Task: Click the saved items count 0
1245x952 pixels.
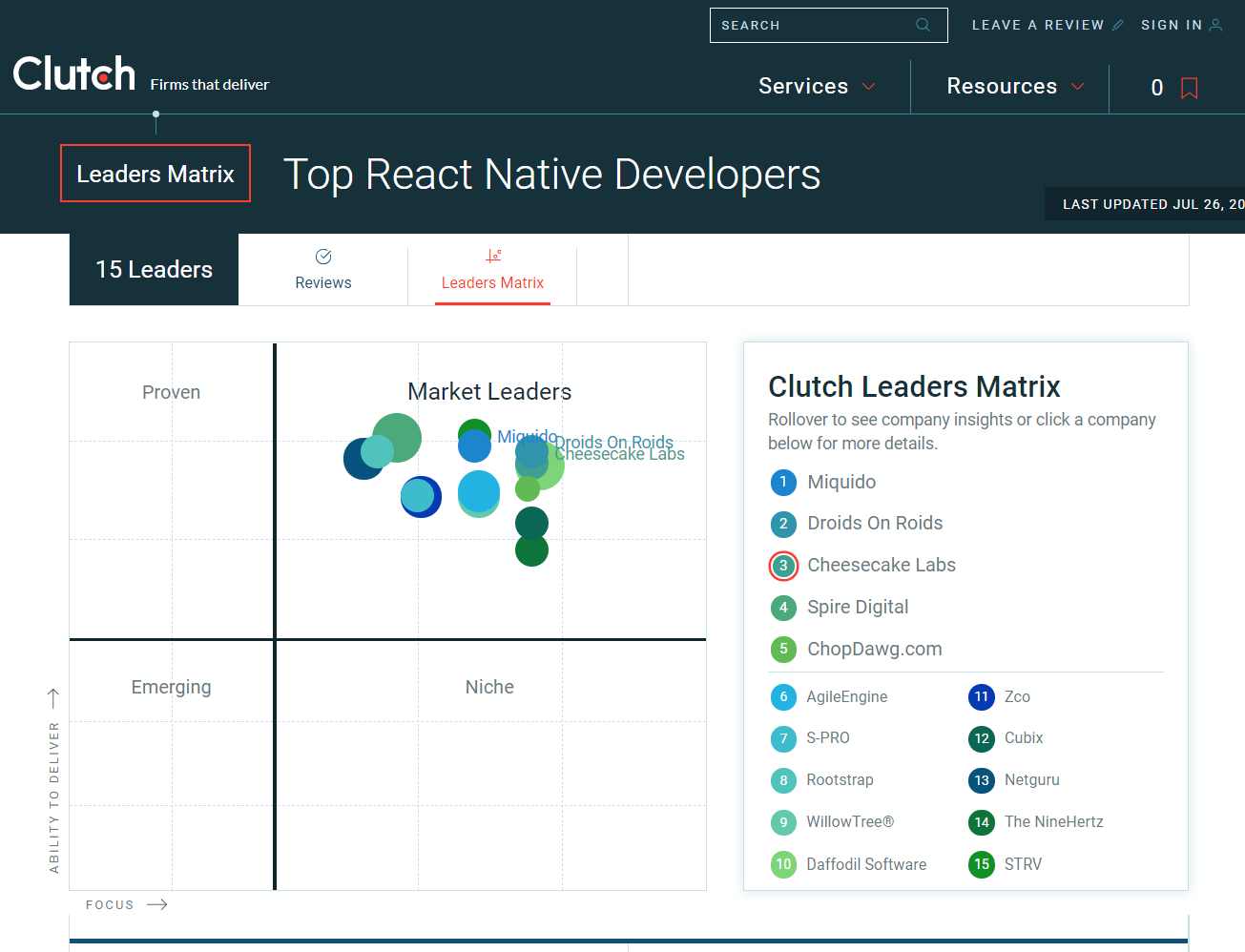Action: point(1157,88)
